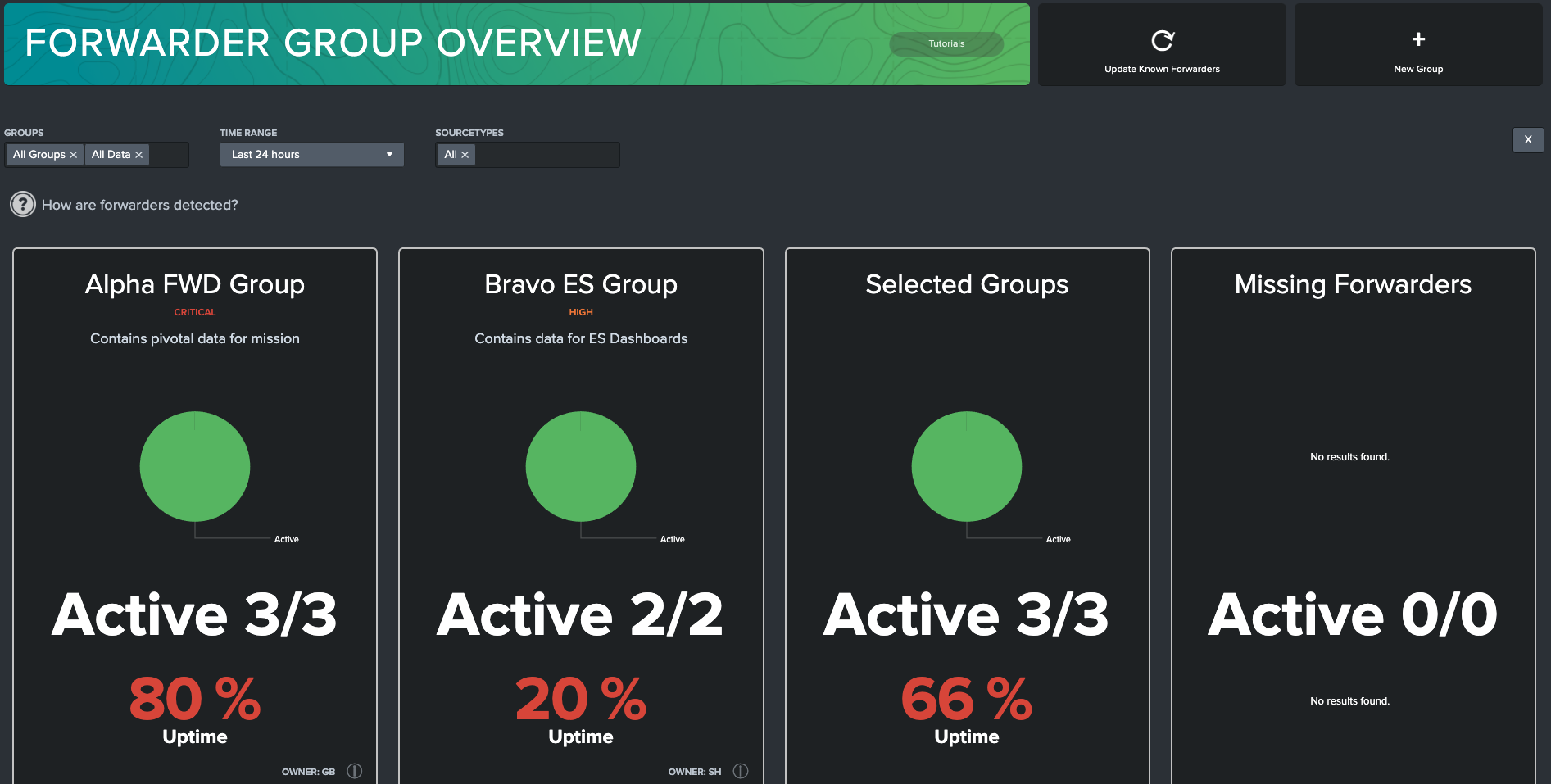1551x784 pixels.
Task: Click the CRITICAL severity label on Alpha FWD Group
Action: (x=194, y=311)
